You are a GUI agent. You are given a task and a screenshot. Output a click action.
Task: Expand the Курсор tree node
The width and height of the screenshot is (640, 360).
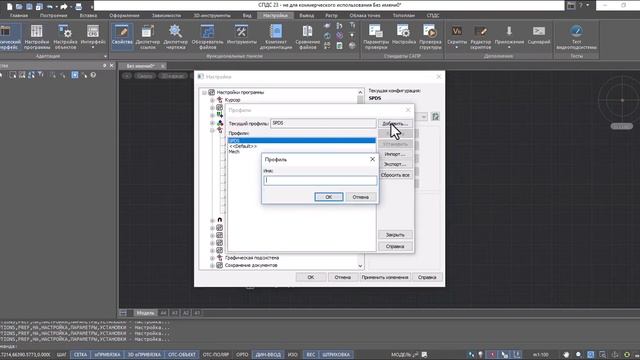tap(212, 100)
